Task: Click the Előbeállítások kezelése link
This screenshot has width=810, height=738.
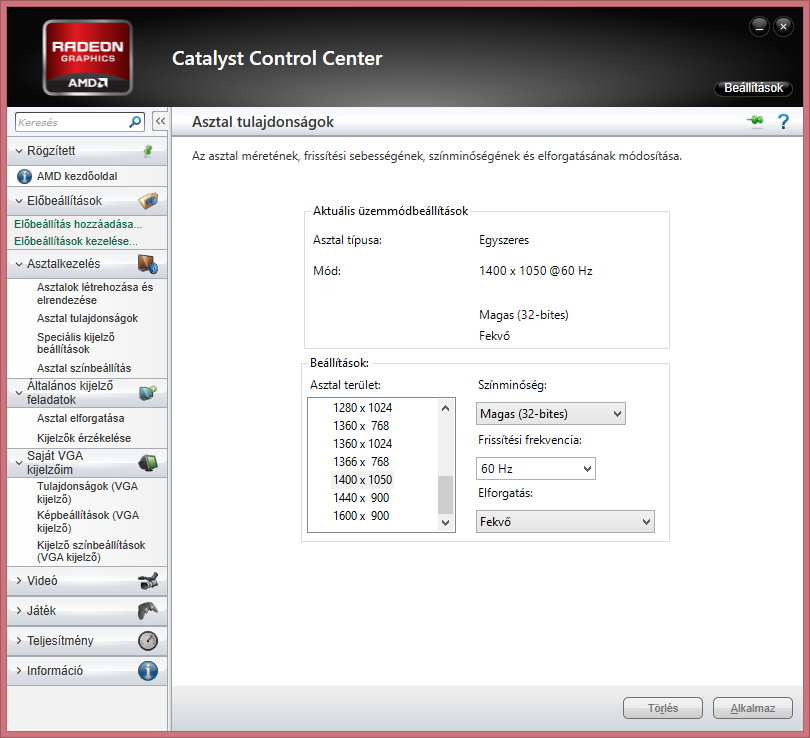Action: click(76, 241)
